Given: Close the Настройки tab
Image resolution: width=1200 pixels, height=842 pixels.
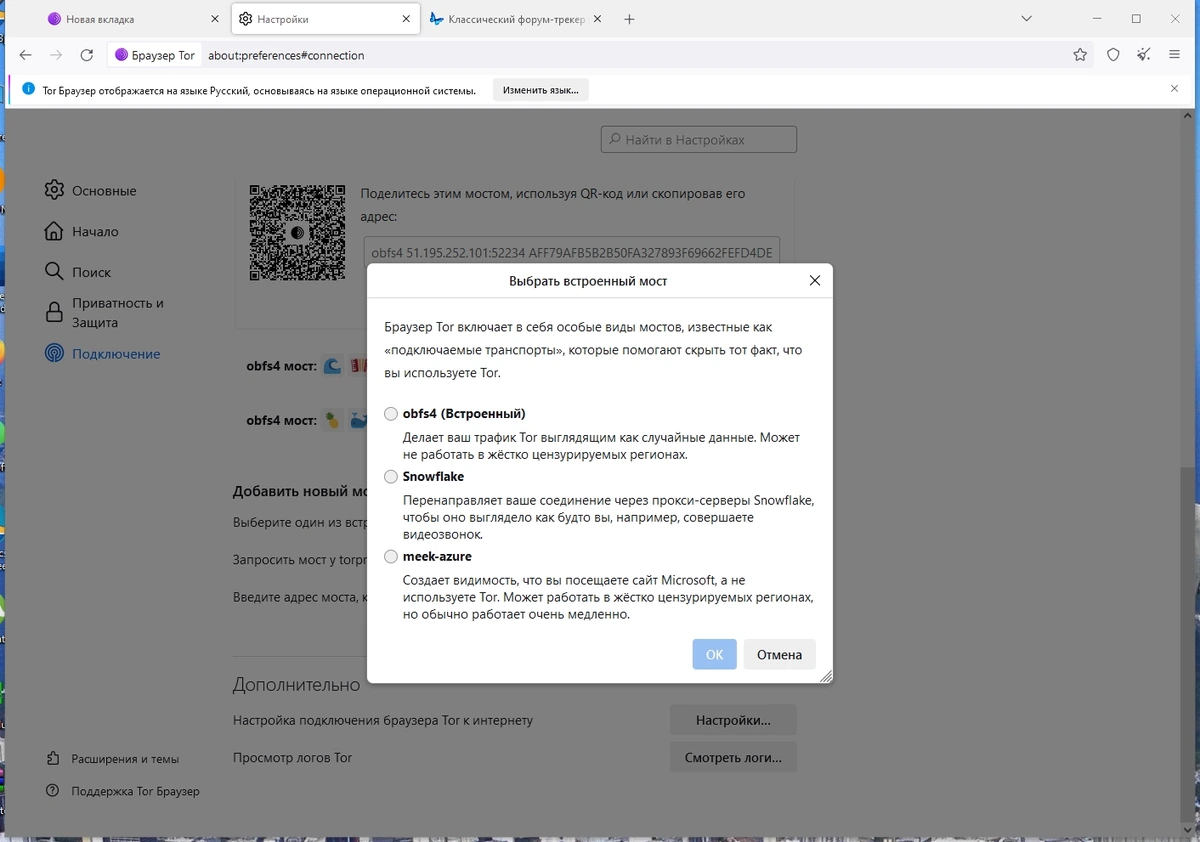Looking at the screenshot, I should coord(406,19).
